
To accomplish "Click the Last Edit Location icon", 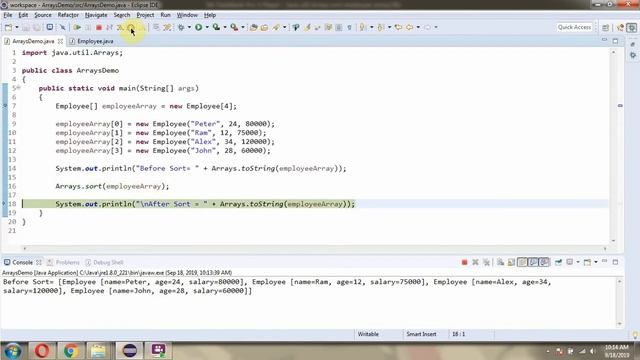I will [x=398, y=27].
